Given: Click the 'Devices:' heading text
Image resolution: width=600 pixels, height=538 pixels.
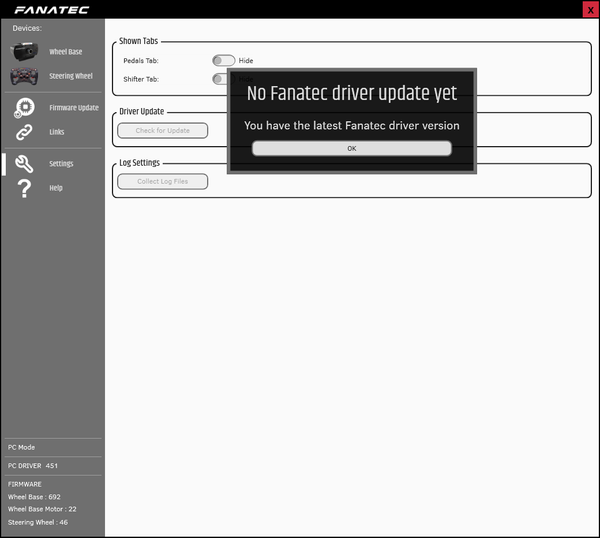Looking at the screenshot, I should pyautogui.click(x=27, y=28).
